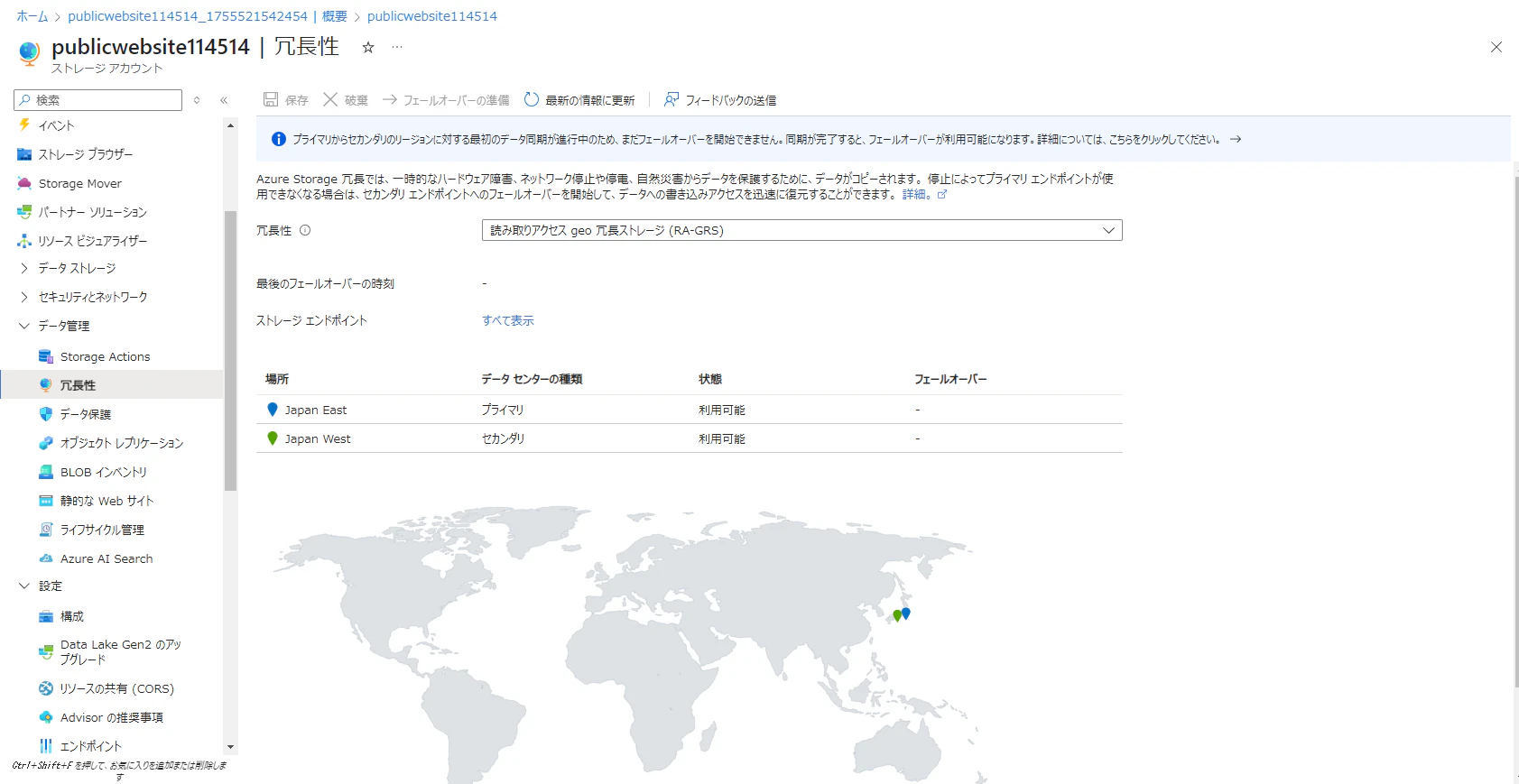The width and height of the screenshot is (1519, 784).
Task: Click the 利用可能 status for Japan East
Action: (722, 410)
